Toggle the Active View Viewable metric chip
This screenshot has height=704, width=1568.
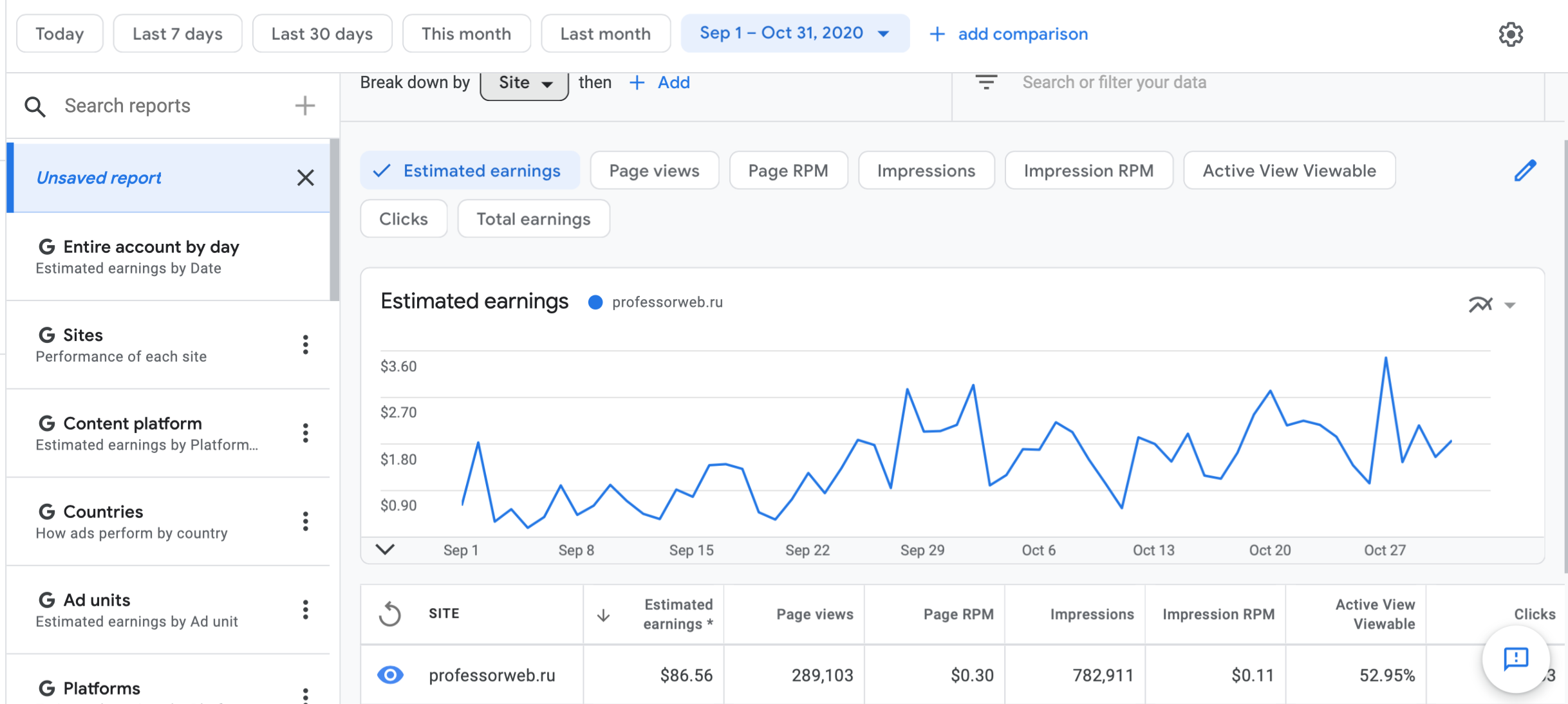(1289, 171)
